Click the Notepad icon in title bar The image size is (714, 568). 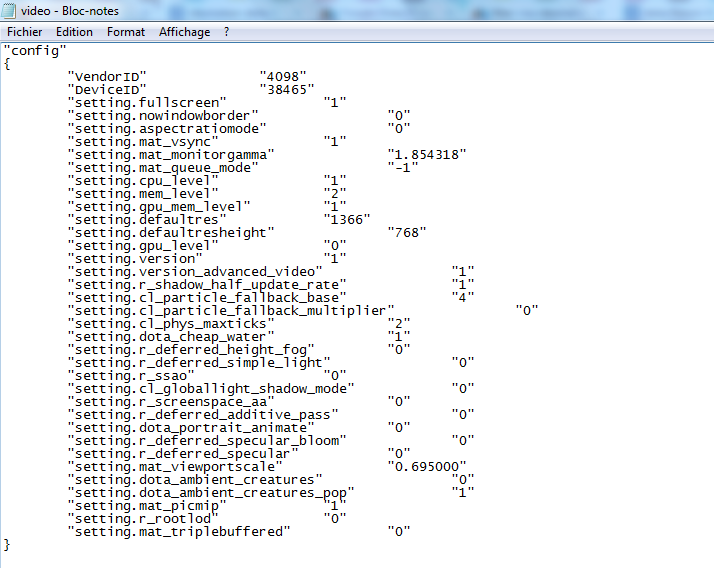(x=9, y=10)
